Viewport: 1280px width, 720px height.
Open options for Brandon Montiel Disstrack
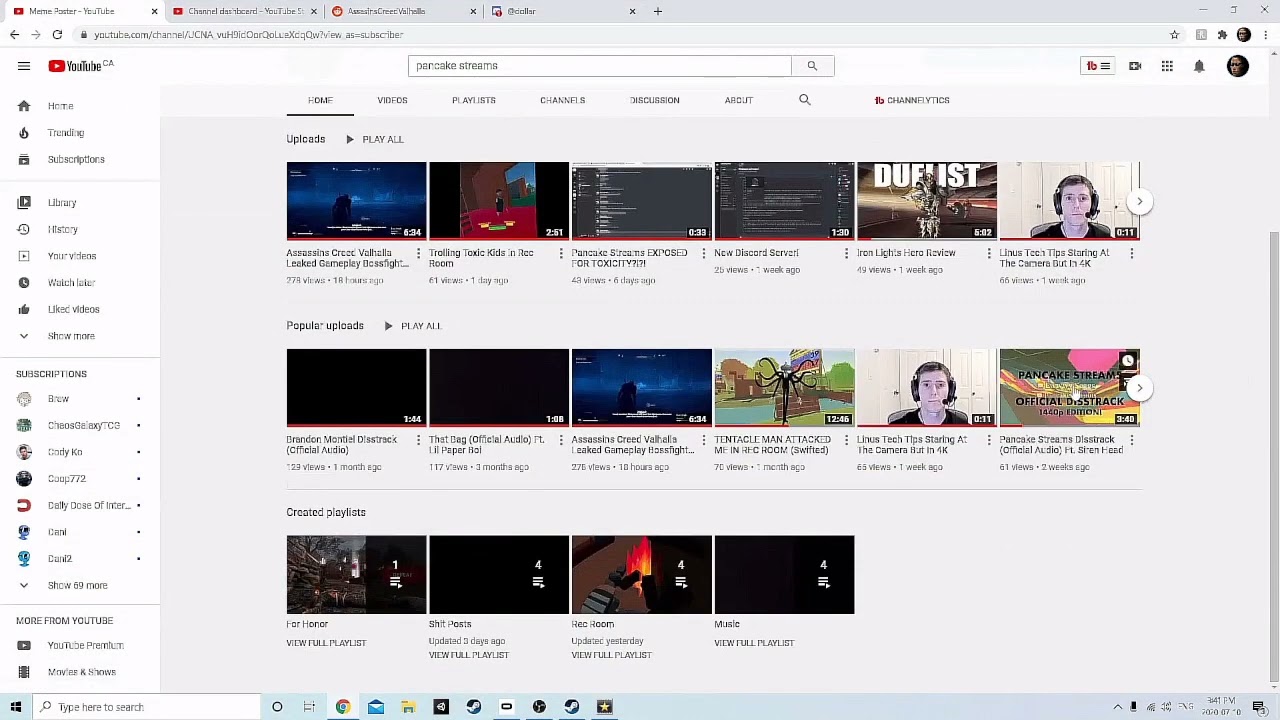tap(418, 440)
